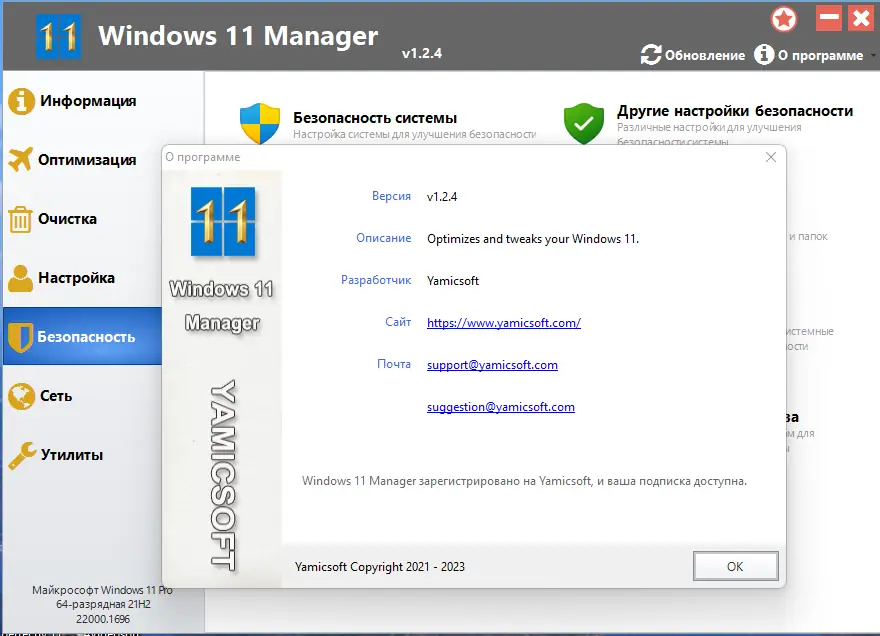Click the red star icon near window controls
This screenshot has width=880, height=636.
784,18
